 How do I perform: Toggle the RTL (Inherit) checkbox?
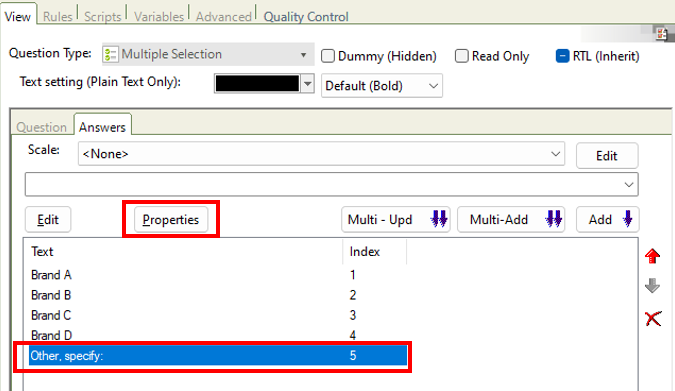pyautogui.click(x=562, y=56)
